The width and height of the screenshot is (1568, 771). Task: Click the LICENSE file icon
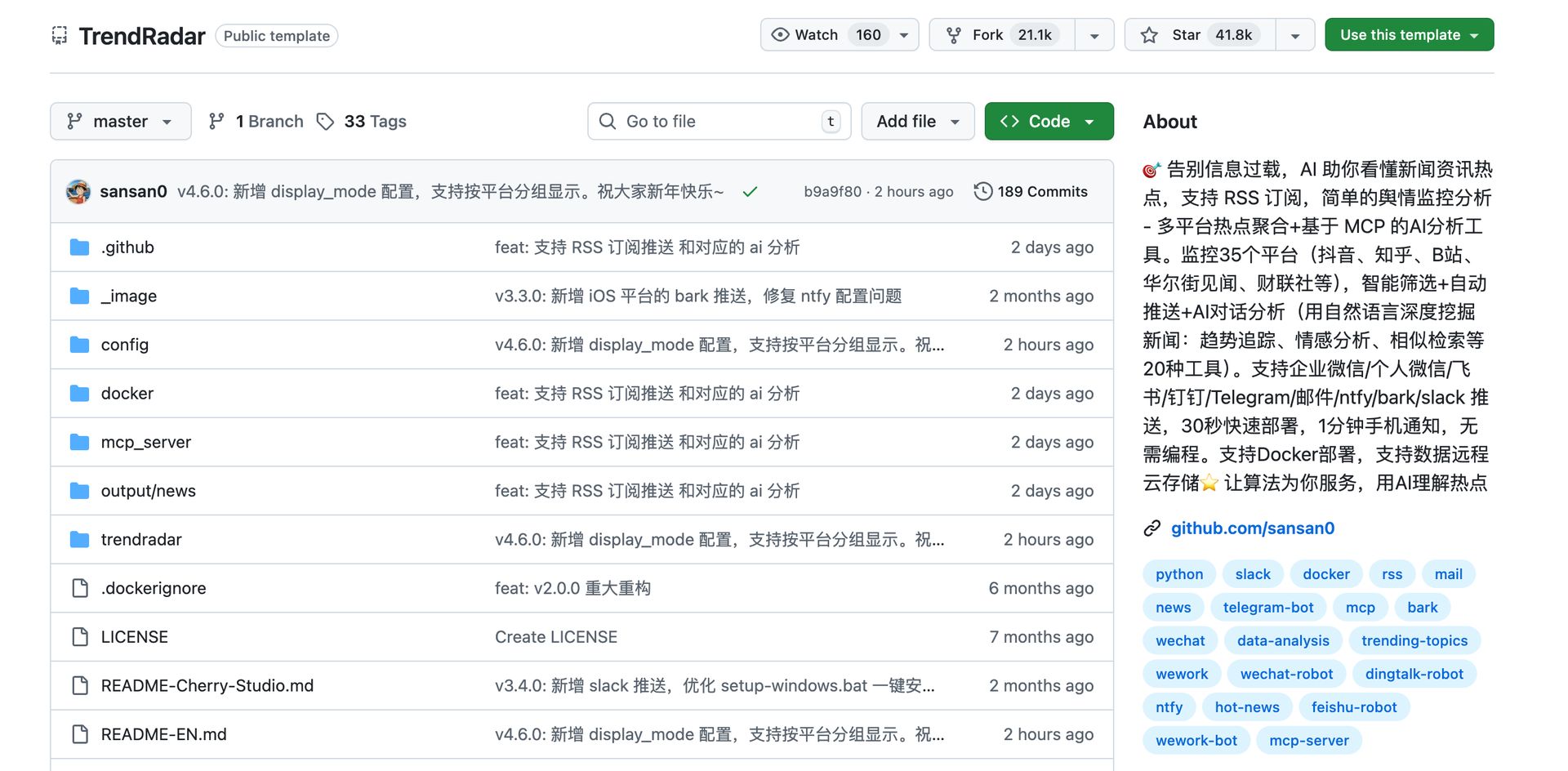(80, 637)
